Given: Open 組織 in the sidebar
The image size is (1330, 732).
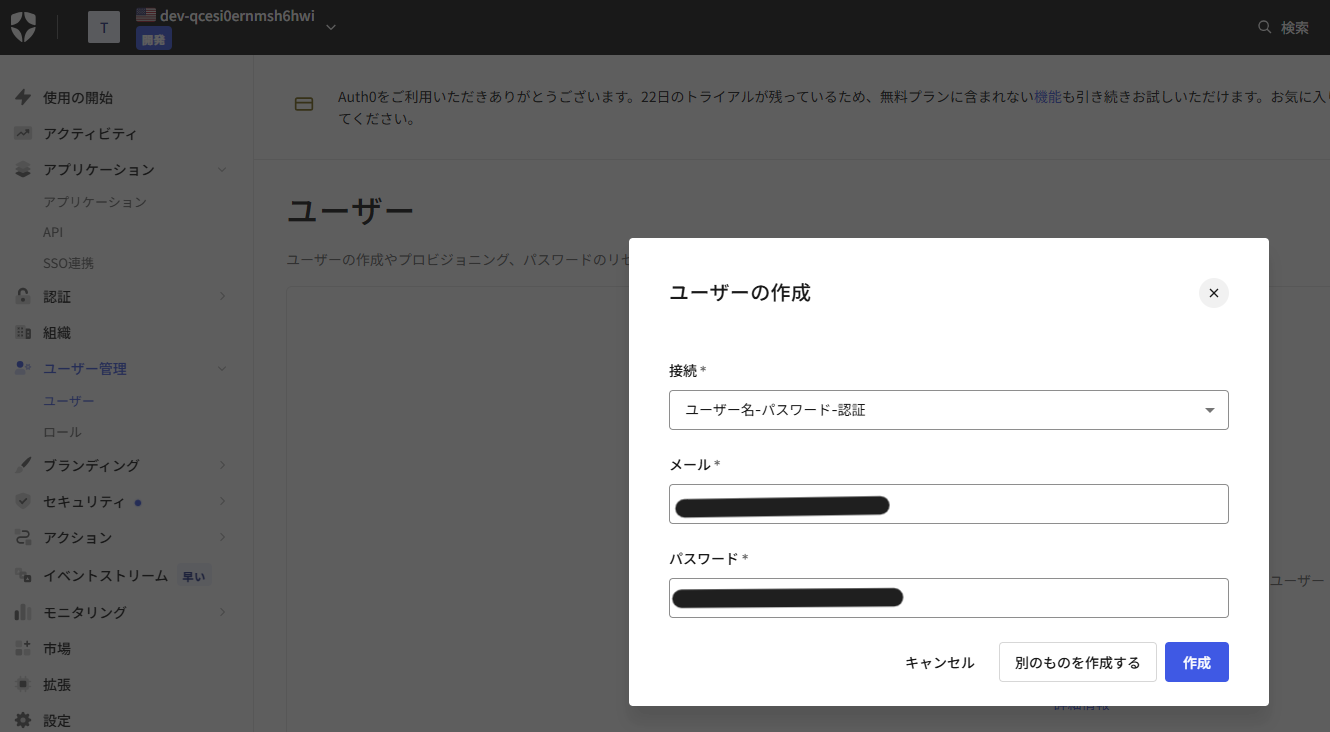Looking at the screenshot, I should click(57, 332).
